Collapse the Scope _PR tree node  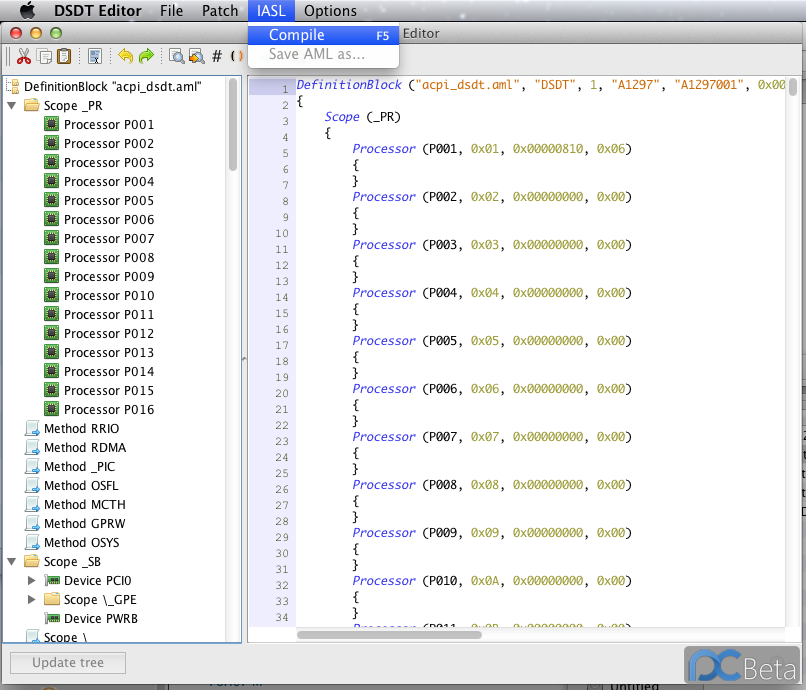[x=12, y=105]
